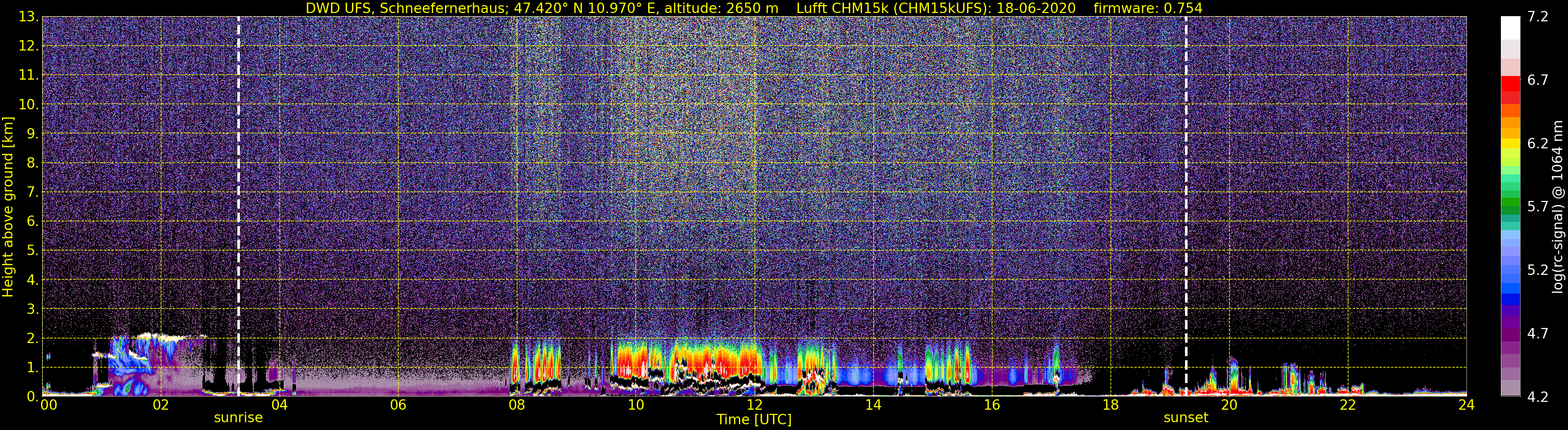
Task: Click the time axis tick '24'
Action: tap(1467, 405)
